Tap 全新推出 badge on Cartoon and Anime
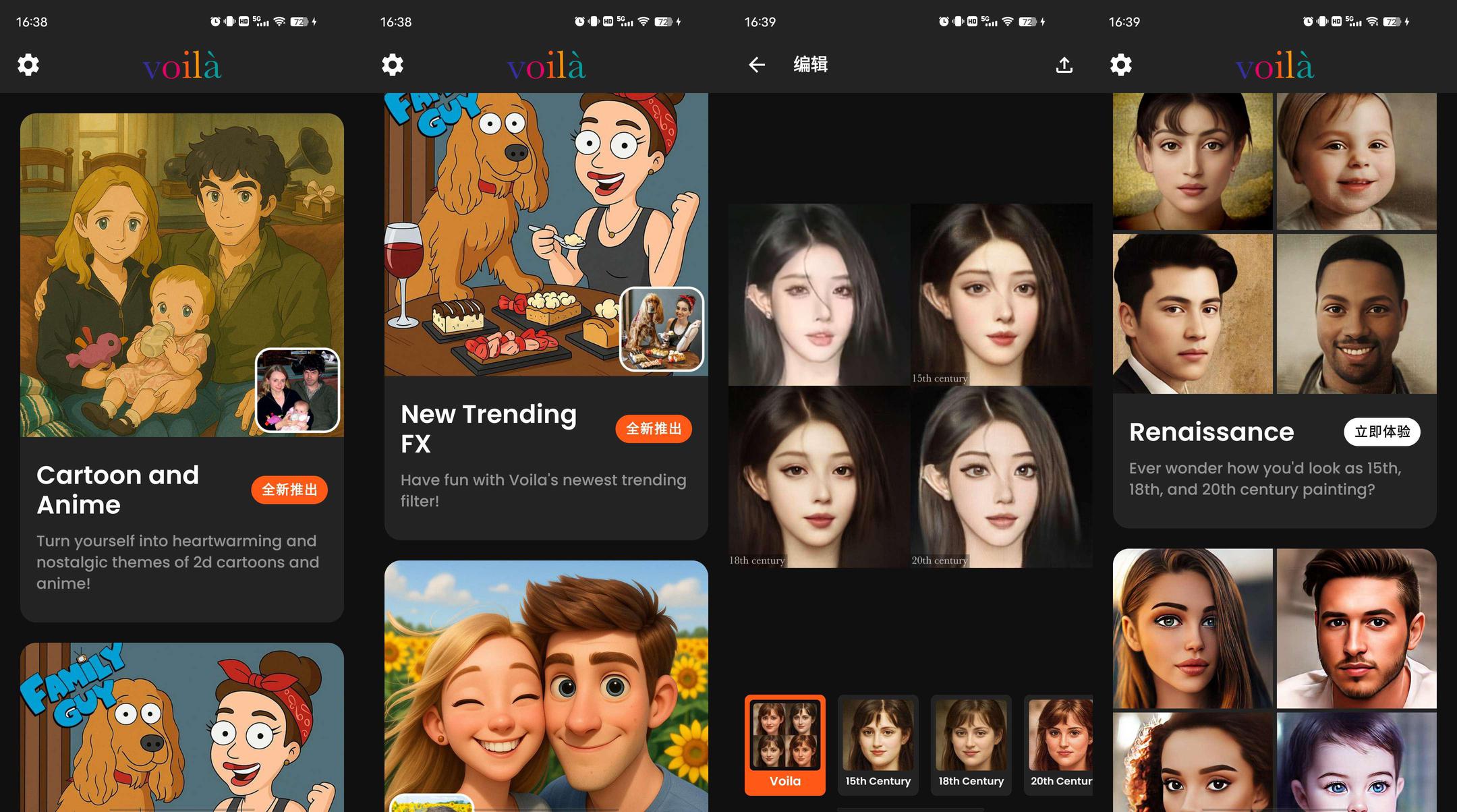This screenshot has width=1457, height=812. point(289,490)
